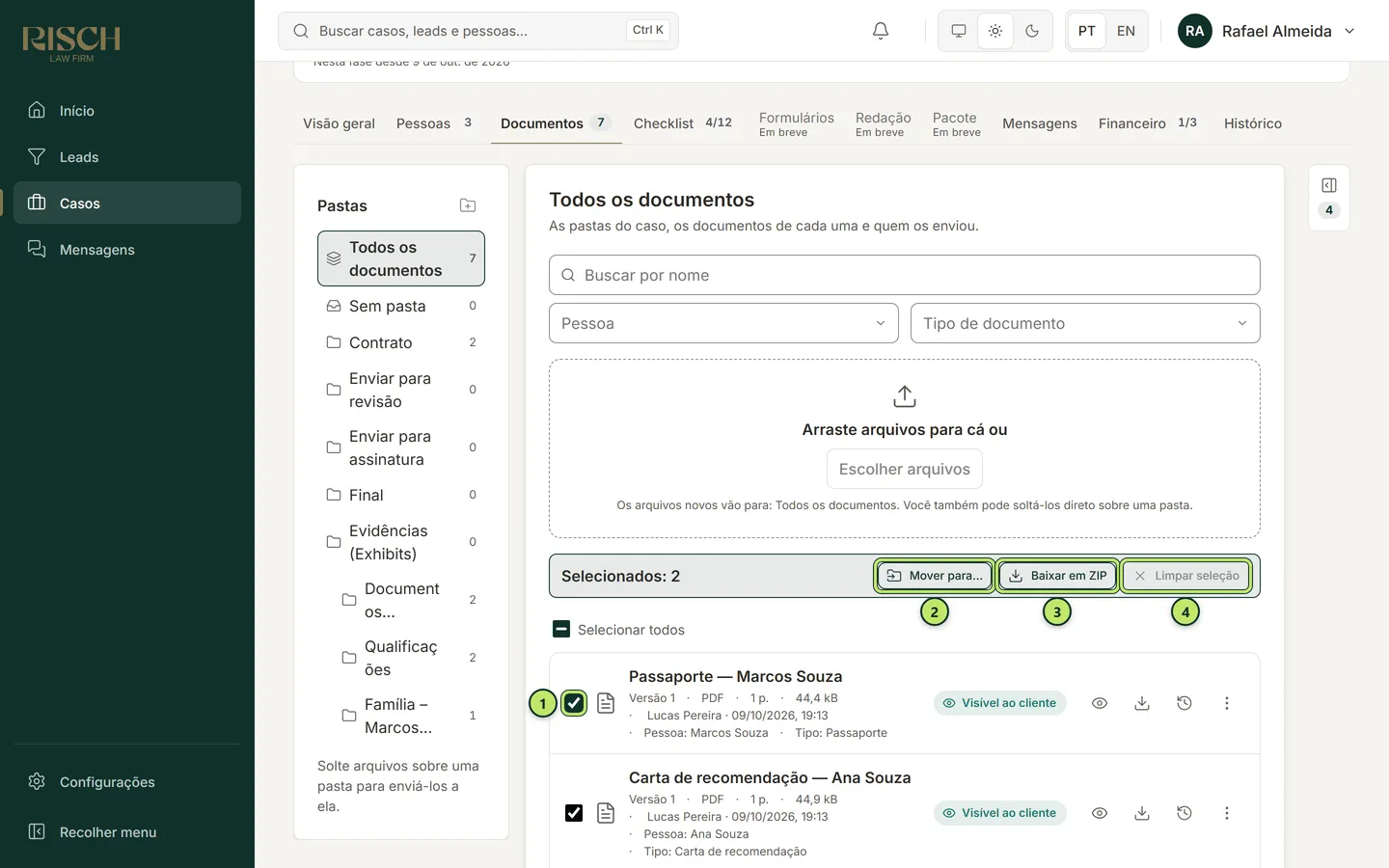
Task: Click the Formulários tab marked Em breve
Action: click(796, 123)
